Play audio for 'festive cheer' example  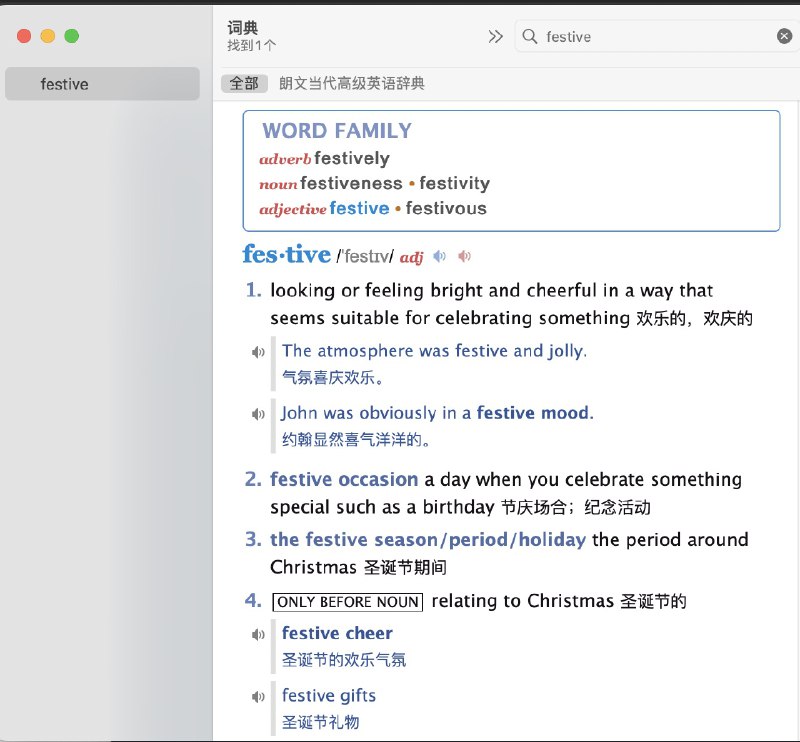coord(259,634)
